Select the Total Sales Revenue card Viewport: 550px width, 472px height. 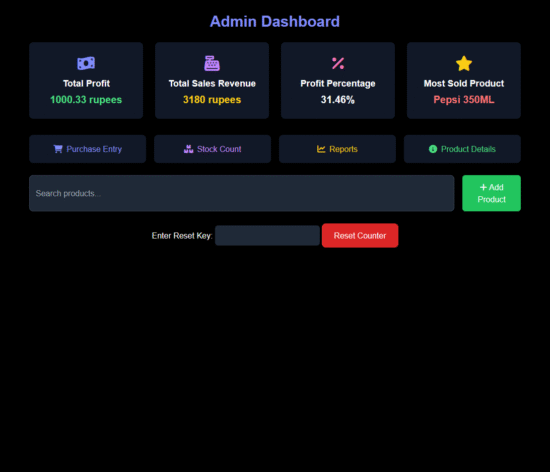(x=212, y=81)
